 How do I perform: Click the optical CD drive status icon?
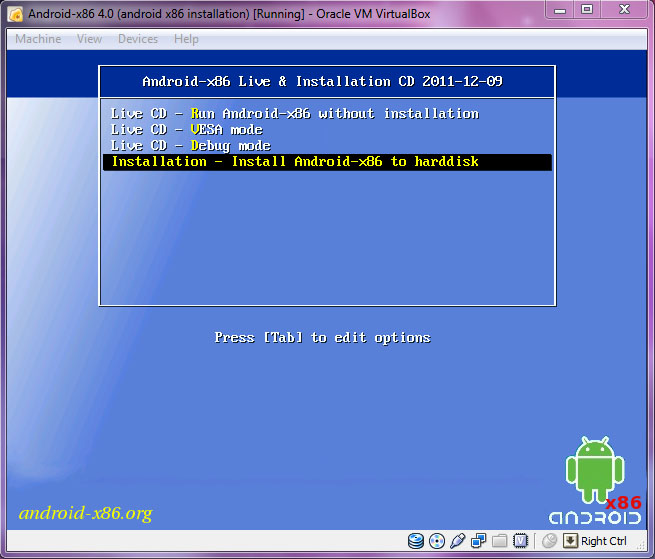coord(437,541)
